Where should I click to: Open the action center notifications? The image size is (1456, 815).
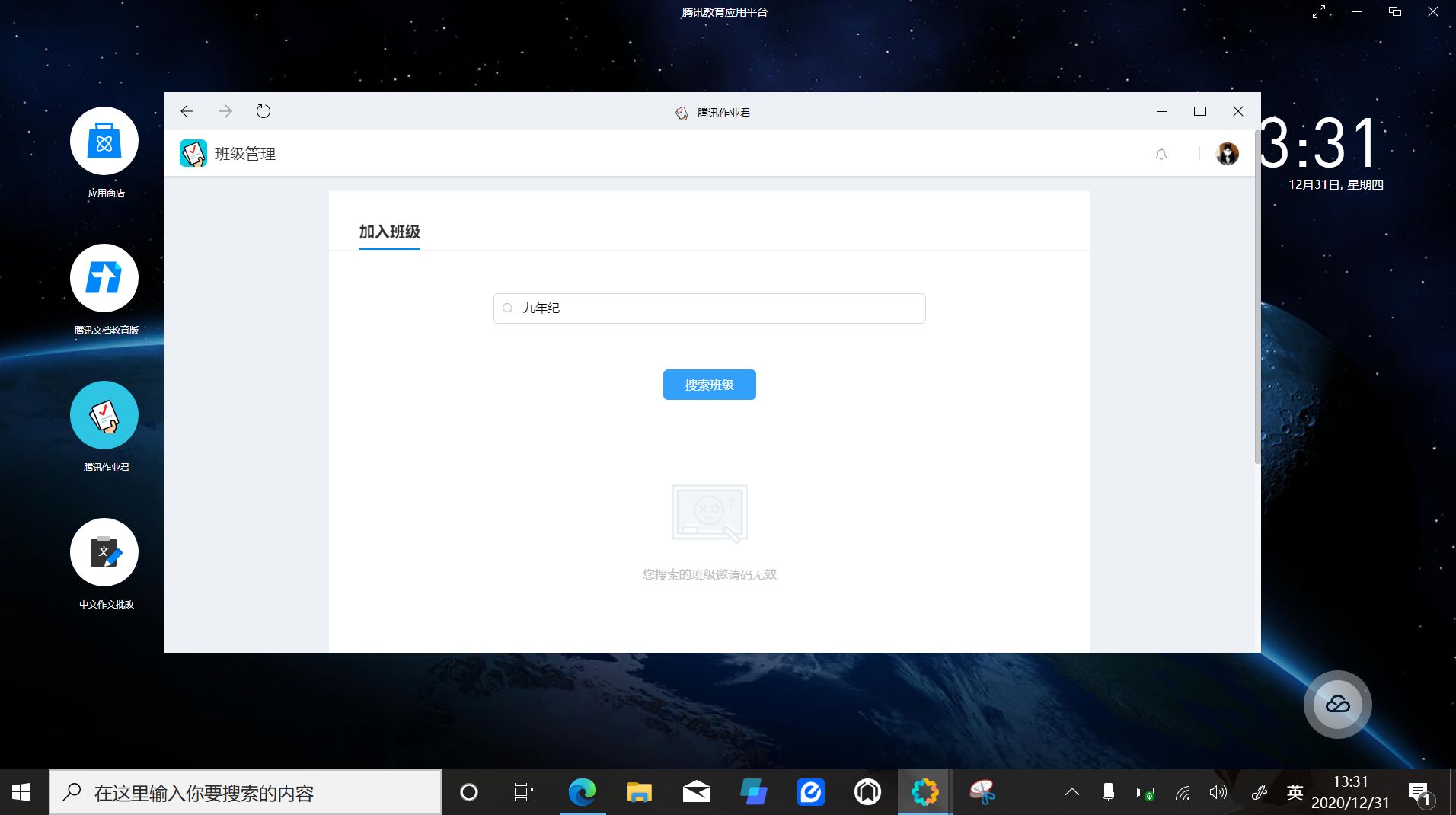[x=1420, y=793]
